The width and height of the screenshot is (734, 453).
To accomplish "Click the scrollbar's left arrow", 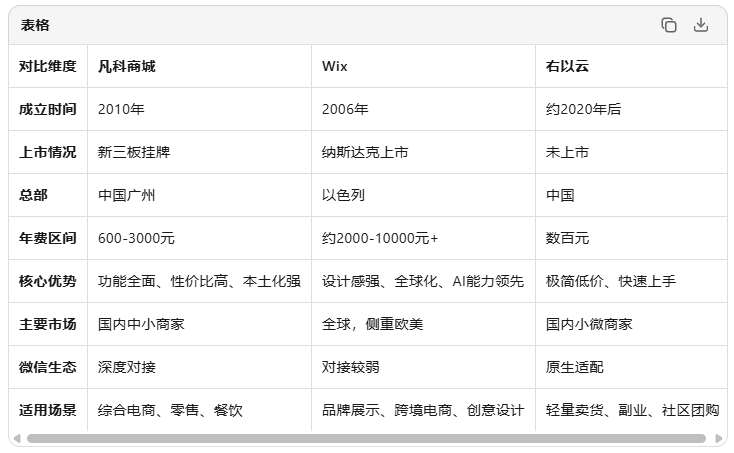I will [17, 438].
